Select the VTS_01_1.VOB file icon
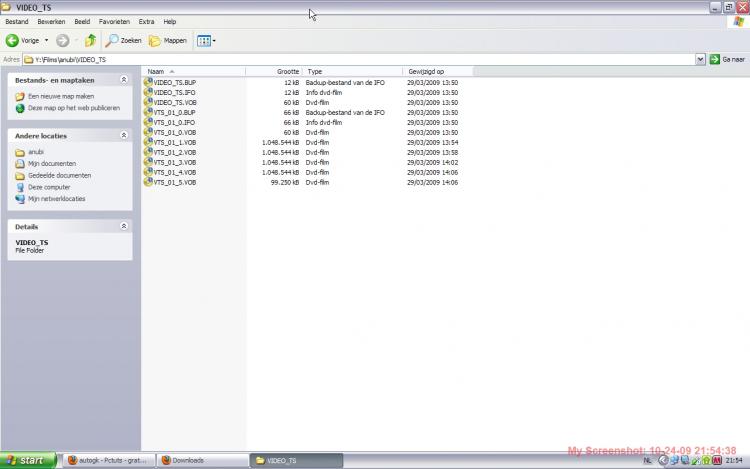Image resolution: width=750 pixels, height=469 pixels. pyautogui.click(x=148, y=142)
